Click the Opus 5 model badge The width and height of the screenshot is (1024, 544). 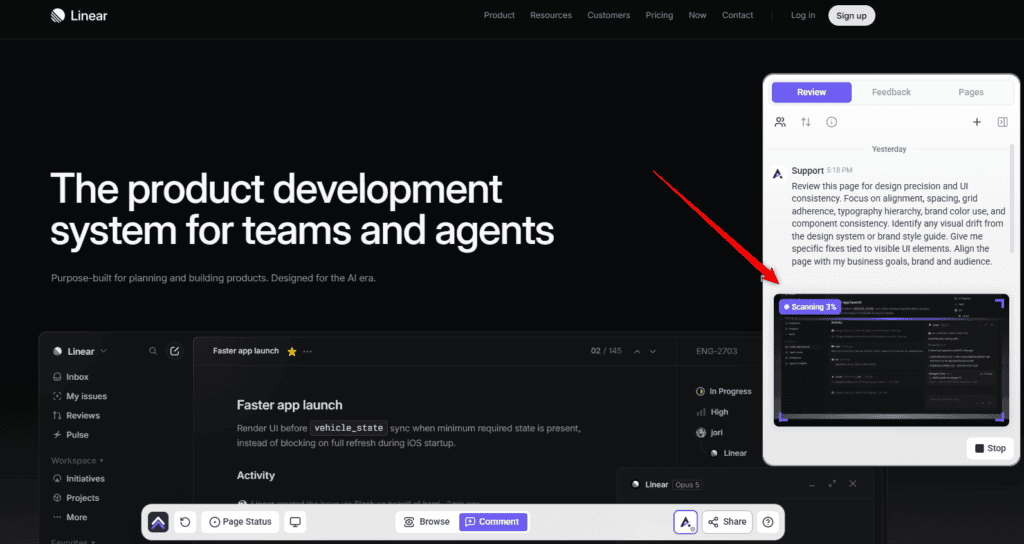687,485
